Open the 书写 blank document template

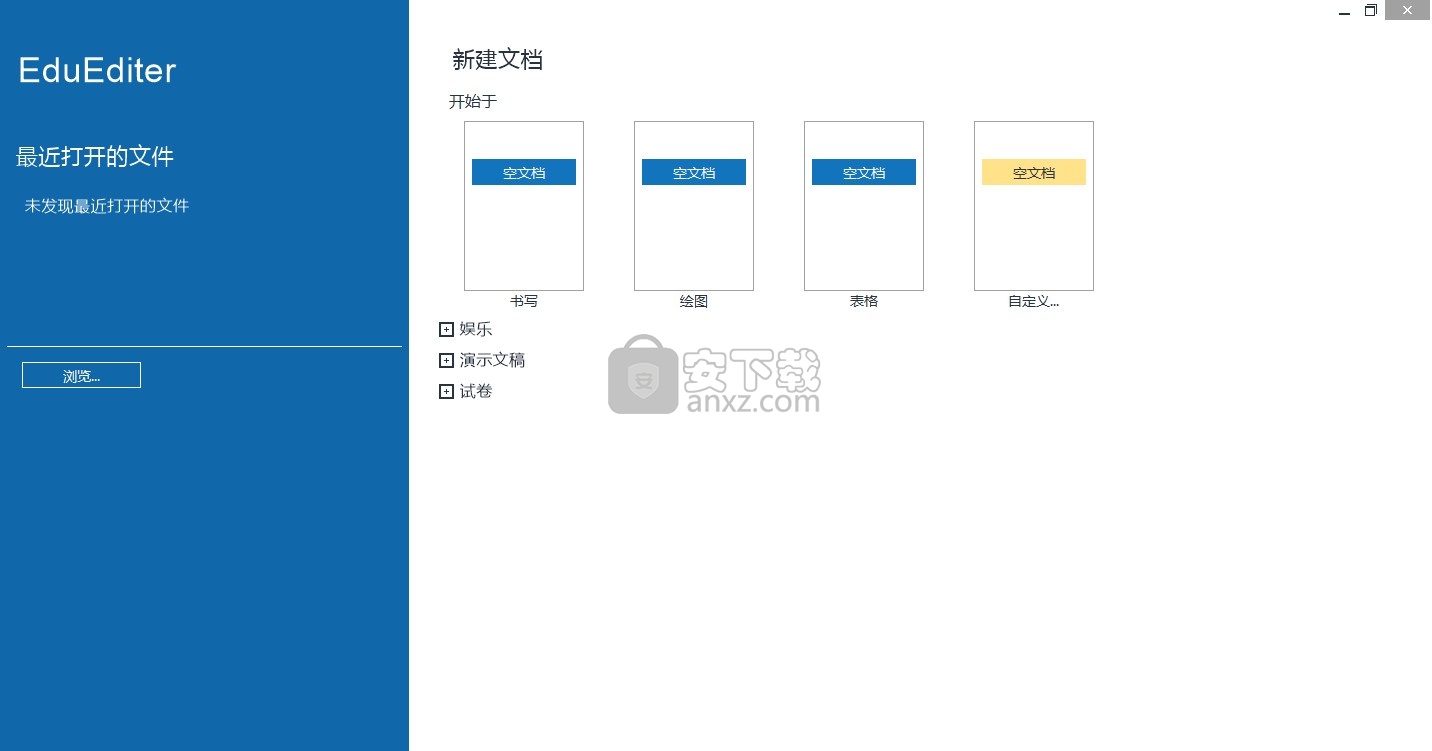pyautogui.click(x=524, y=206)
